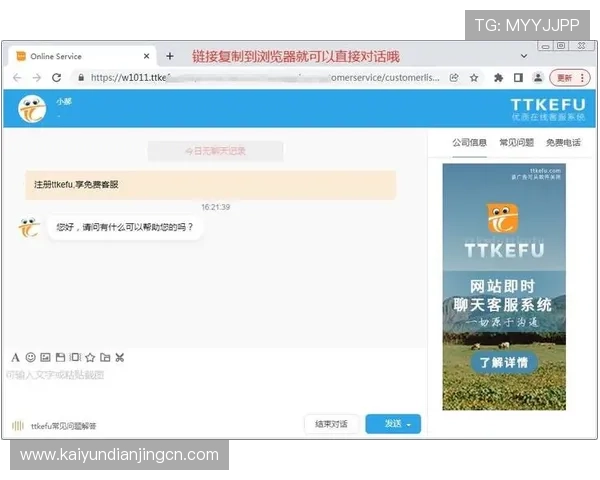Switch to the 免费电话 tab
The width and height of the screenshot is (600, 480).
pos(563,143)
